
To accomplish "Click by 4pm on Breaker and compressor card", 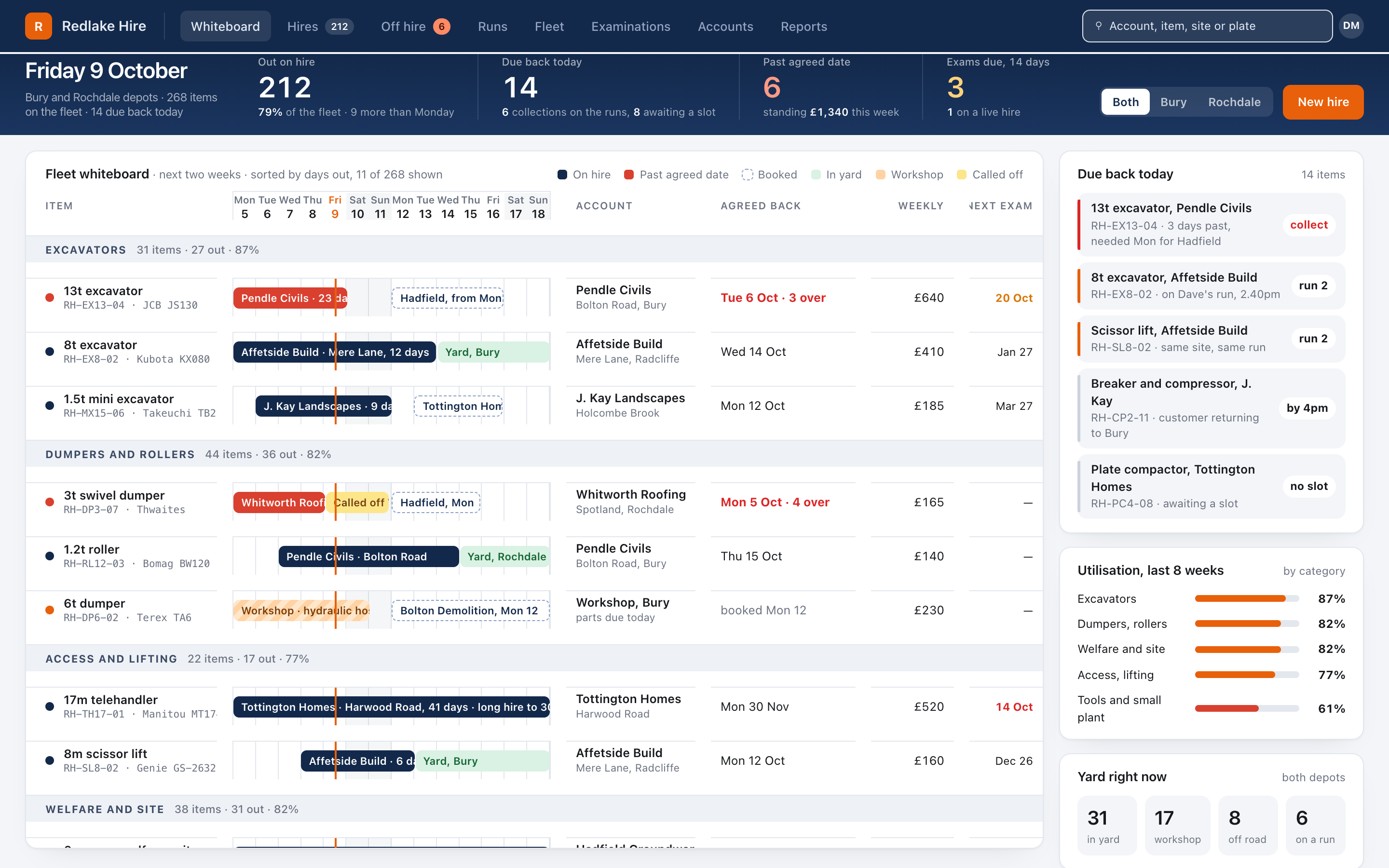I will (x=1307, y=407).
